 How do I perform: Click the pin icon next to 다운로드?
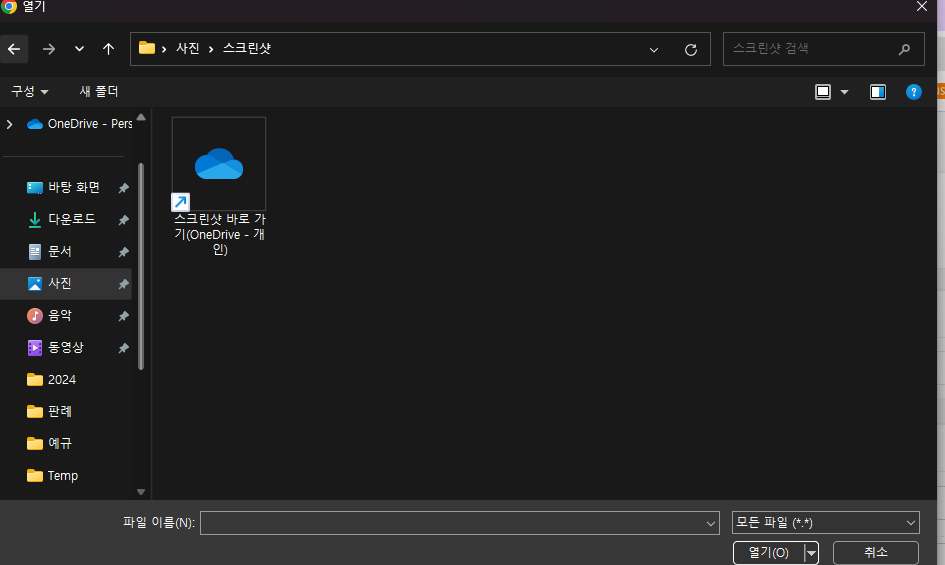click(x=124, y=220)
